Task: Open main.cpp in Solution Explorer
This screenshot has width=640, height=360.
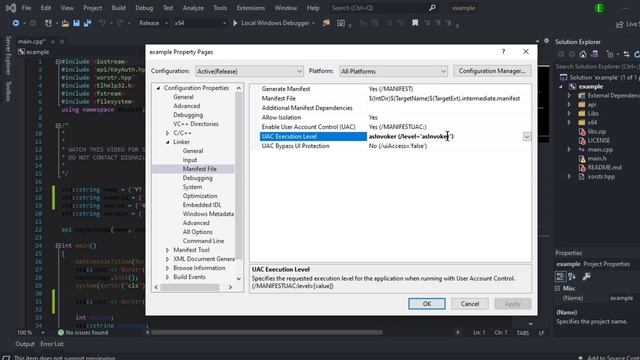Action: [600, 150]
